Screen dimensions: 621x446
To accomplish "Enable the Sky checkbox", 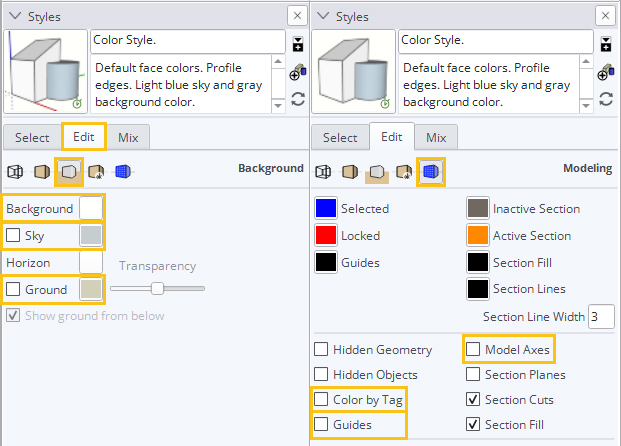I will pos(14,235).
